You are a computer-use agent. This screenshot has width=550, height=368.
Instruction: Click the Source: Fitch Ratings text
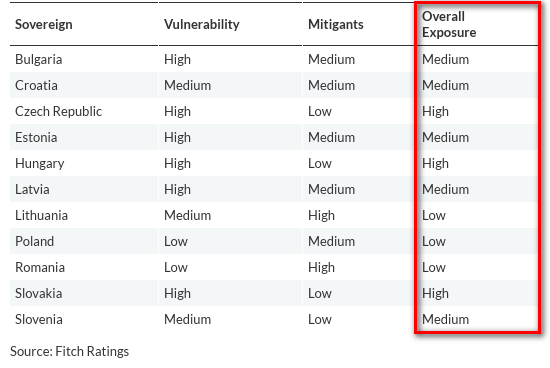click(69, 352)
